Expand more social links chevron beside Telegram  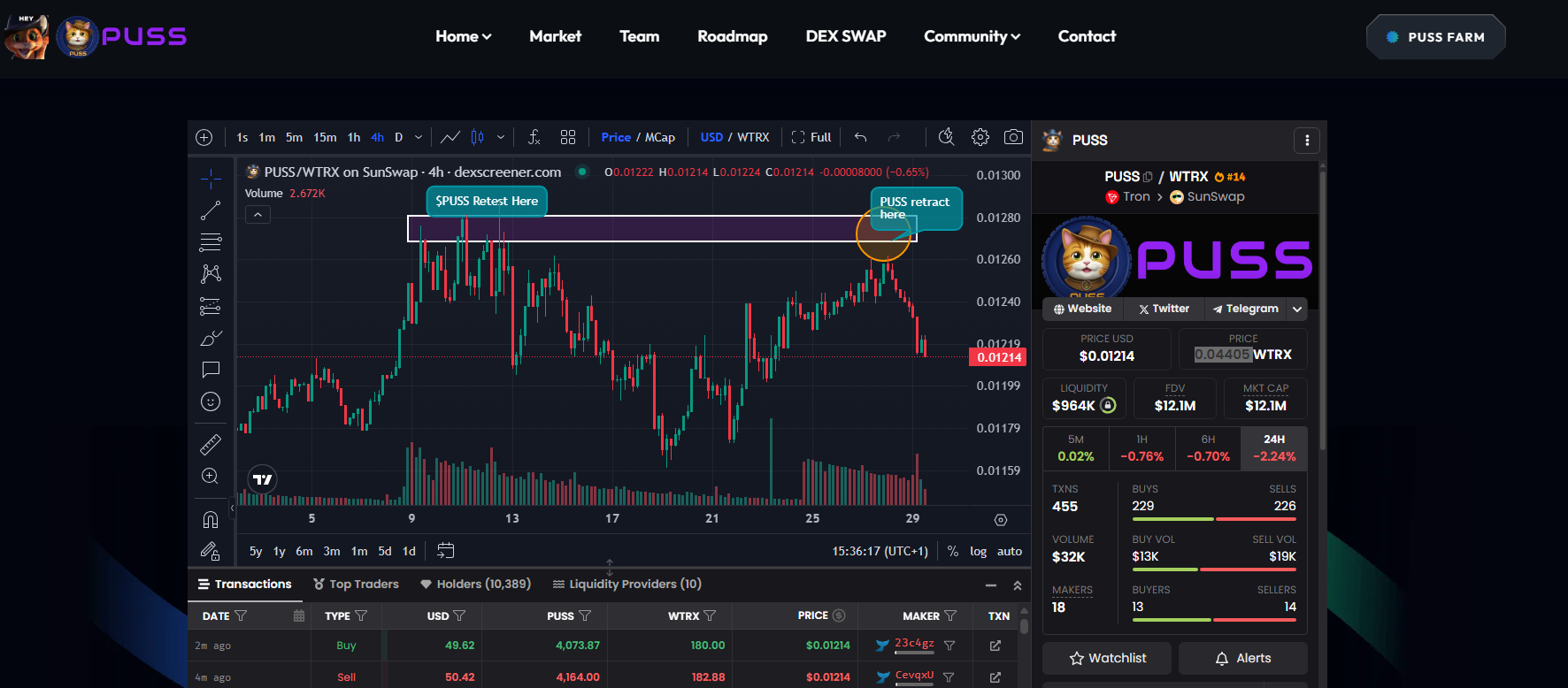[x=1297, y=309]
